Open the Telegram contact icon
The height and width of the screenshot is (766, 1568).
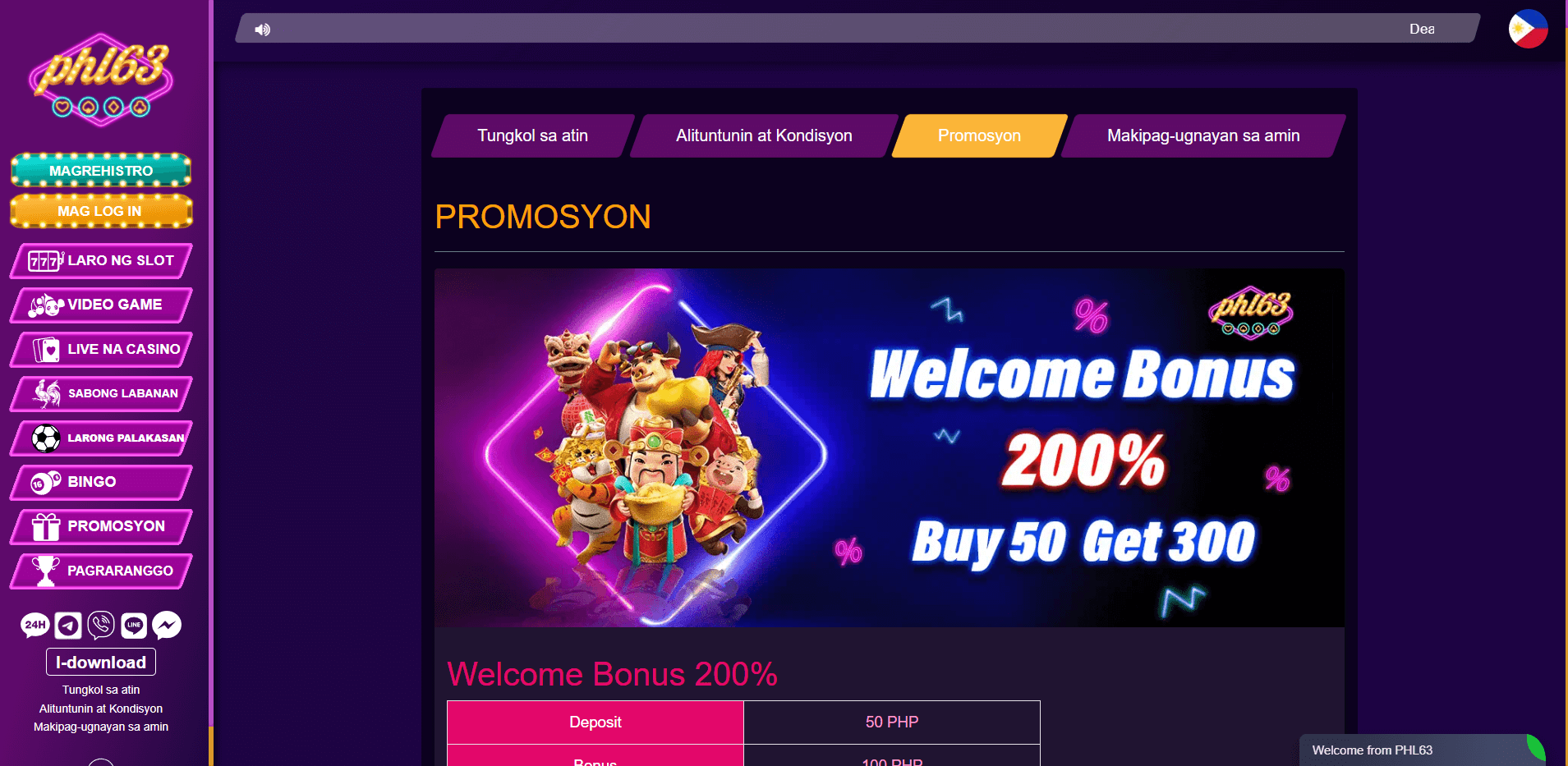click(68, 626)
